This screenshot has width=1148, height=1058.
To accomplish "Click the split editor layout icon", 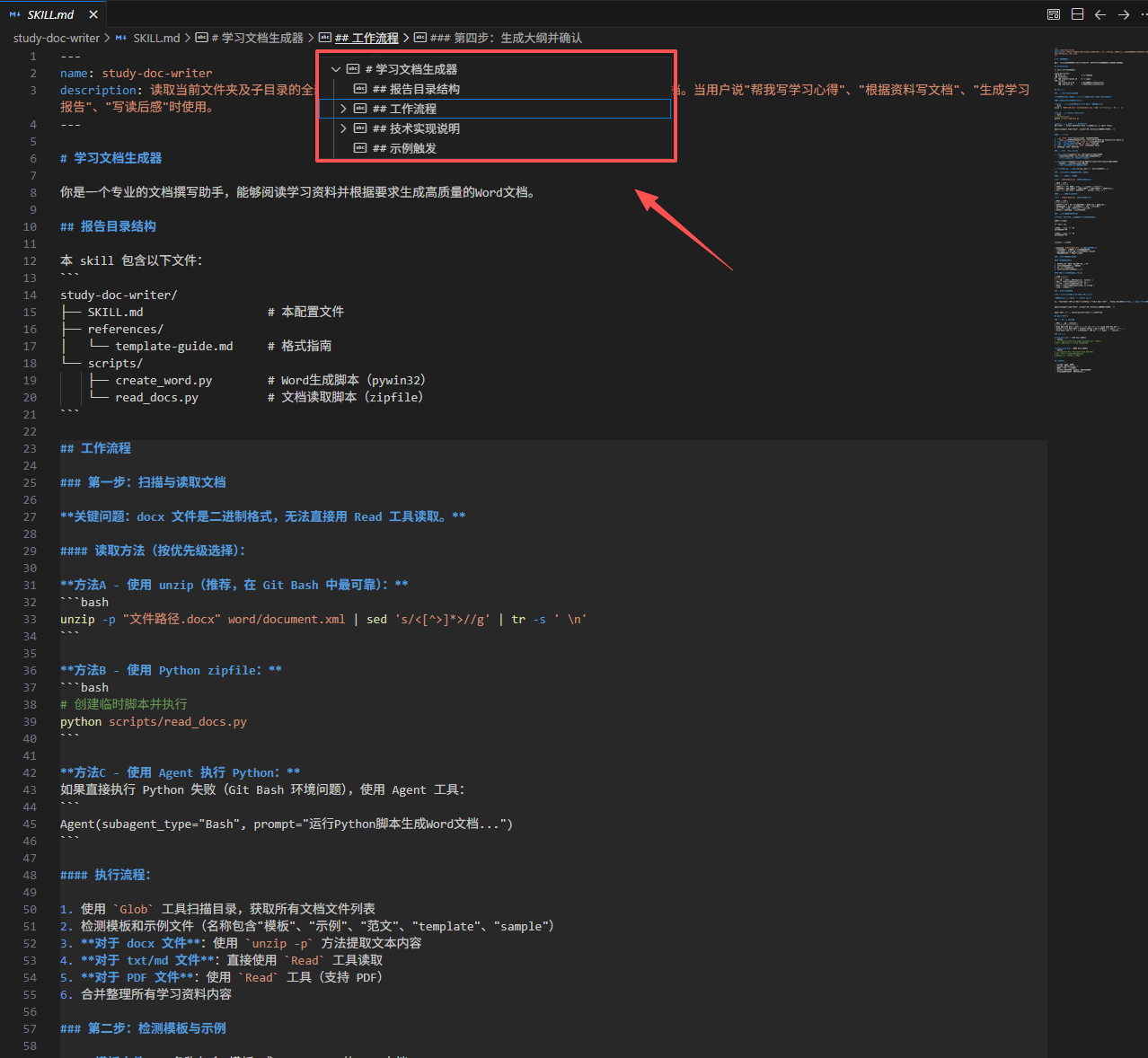I will coord(1077,14).
